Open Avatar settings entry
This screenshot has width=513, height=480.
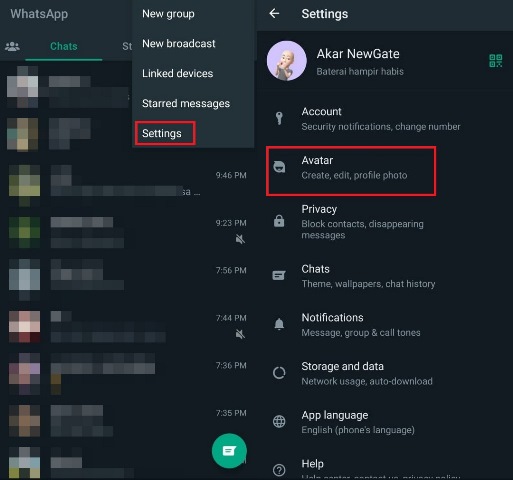point(385,167)
